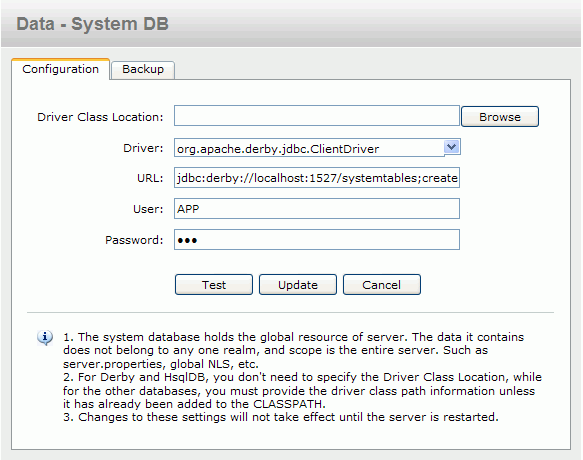583x460 pixels.
Task: Click the note about restarting the server
Action: pyautogui.click(x=281, y=417)
